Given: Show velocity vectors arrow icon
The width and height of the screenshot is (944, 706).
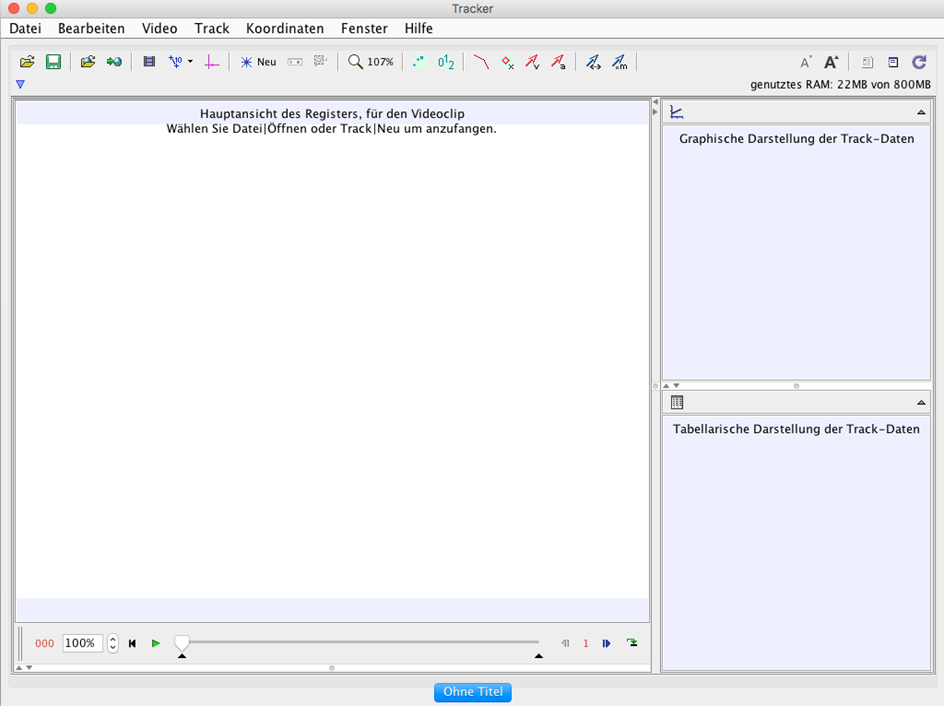Looking at the screenshot, I should [x=532, y=61].
